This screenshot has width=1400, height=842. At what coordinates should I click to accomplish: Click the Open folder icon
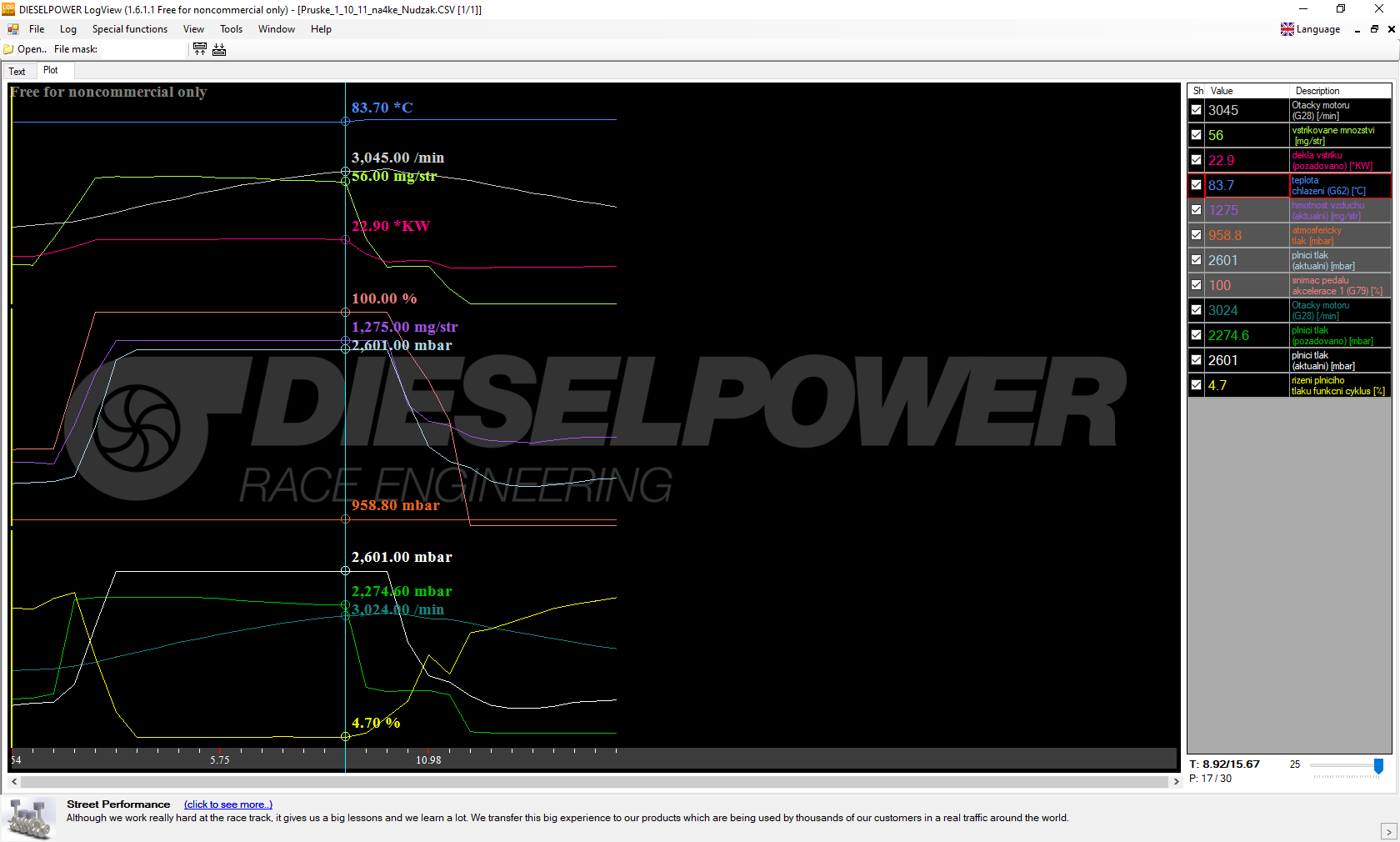[9, 49]
